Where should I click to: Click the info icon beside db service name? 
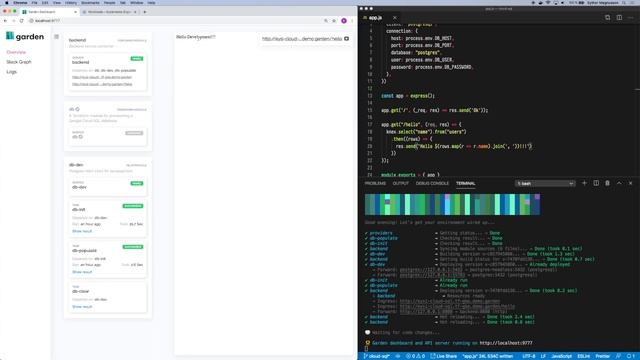pos(80,137)
